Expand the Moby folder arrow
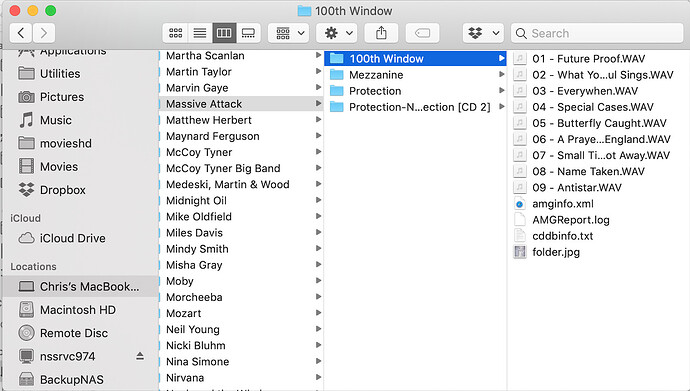The width and height of the screenshot is (690, 391). [x=318, y=281]
